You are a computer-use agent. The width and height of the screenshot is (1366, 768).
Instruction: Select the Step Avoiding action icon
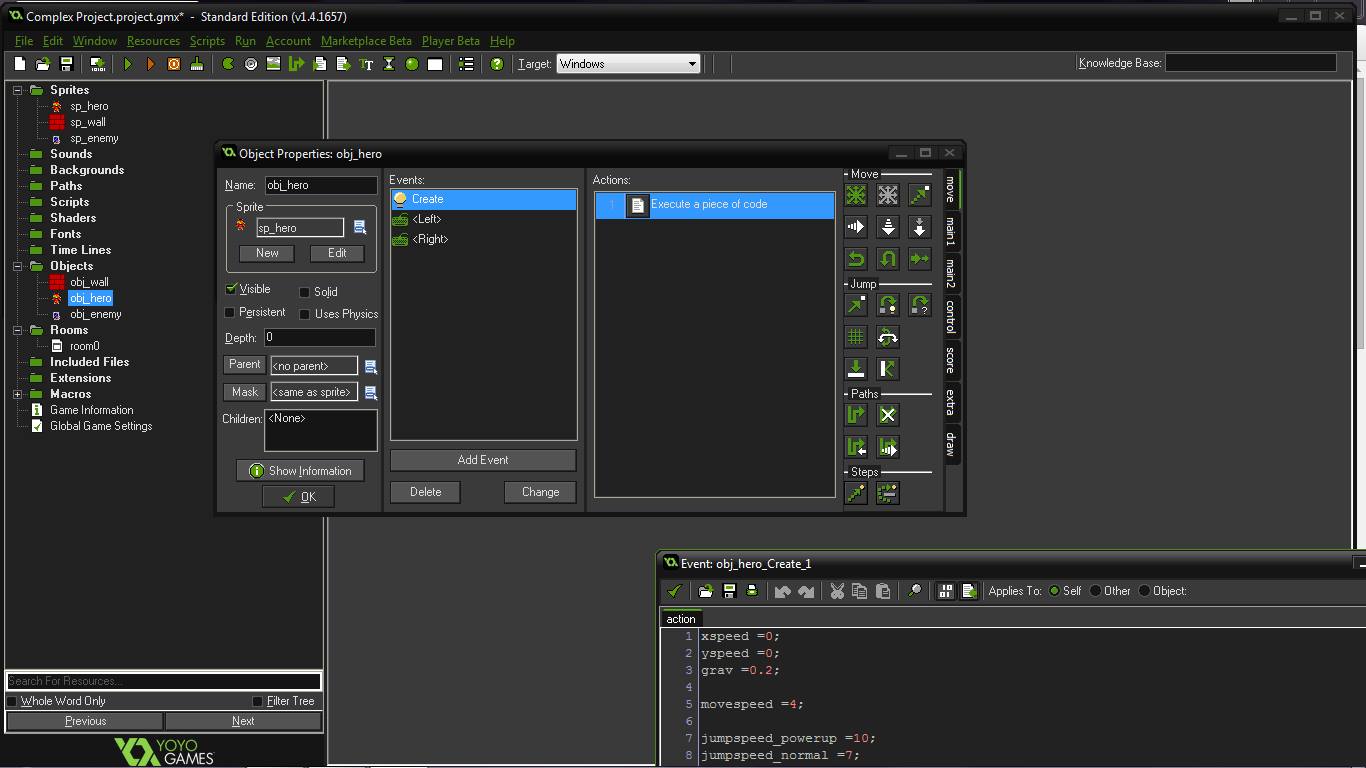pyautogui.click(x=888, y=493)
